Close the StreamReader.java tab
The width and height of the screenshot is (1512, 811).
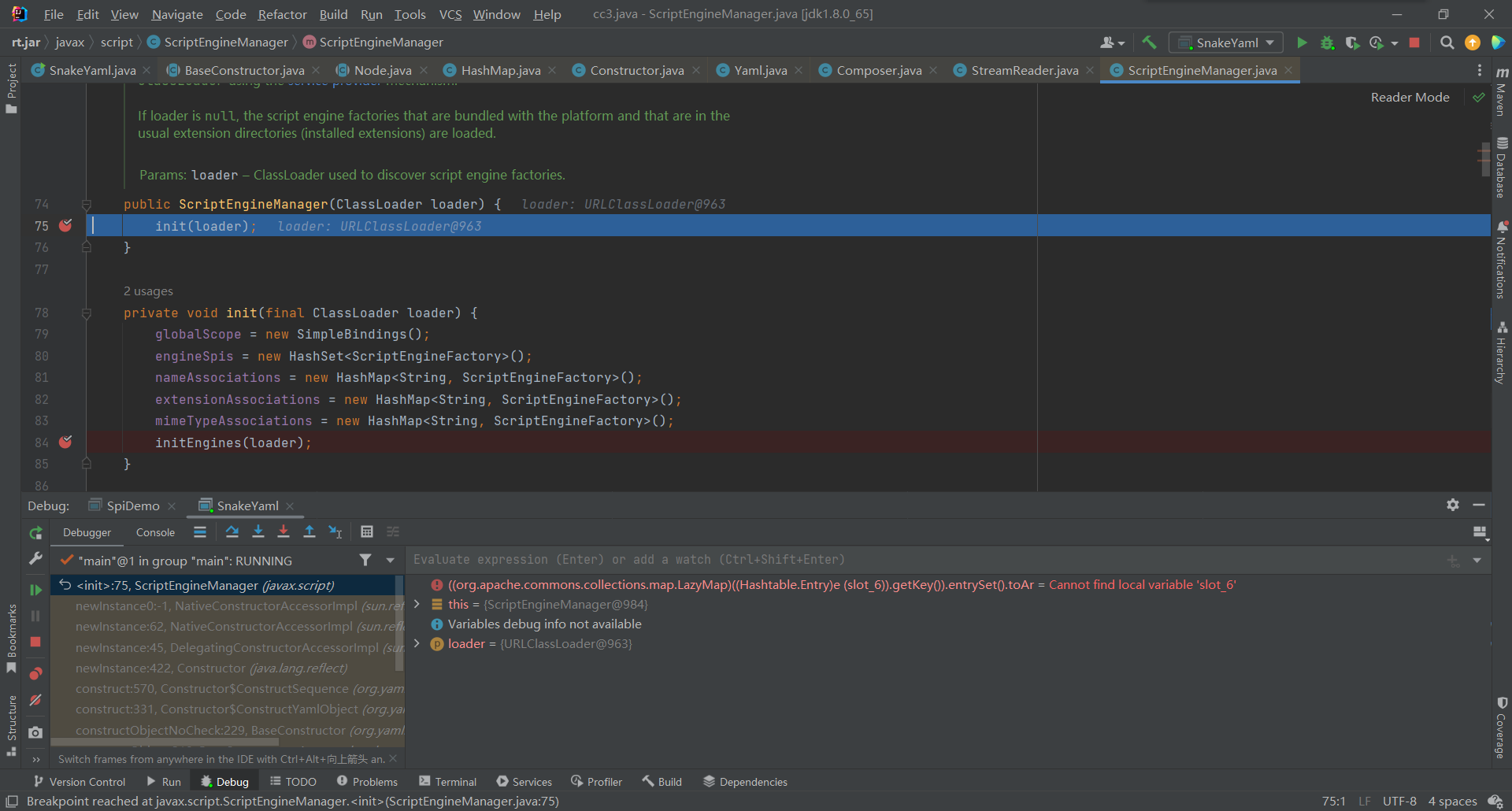(1090, 70)
